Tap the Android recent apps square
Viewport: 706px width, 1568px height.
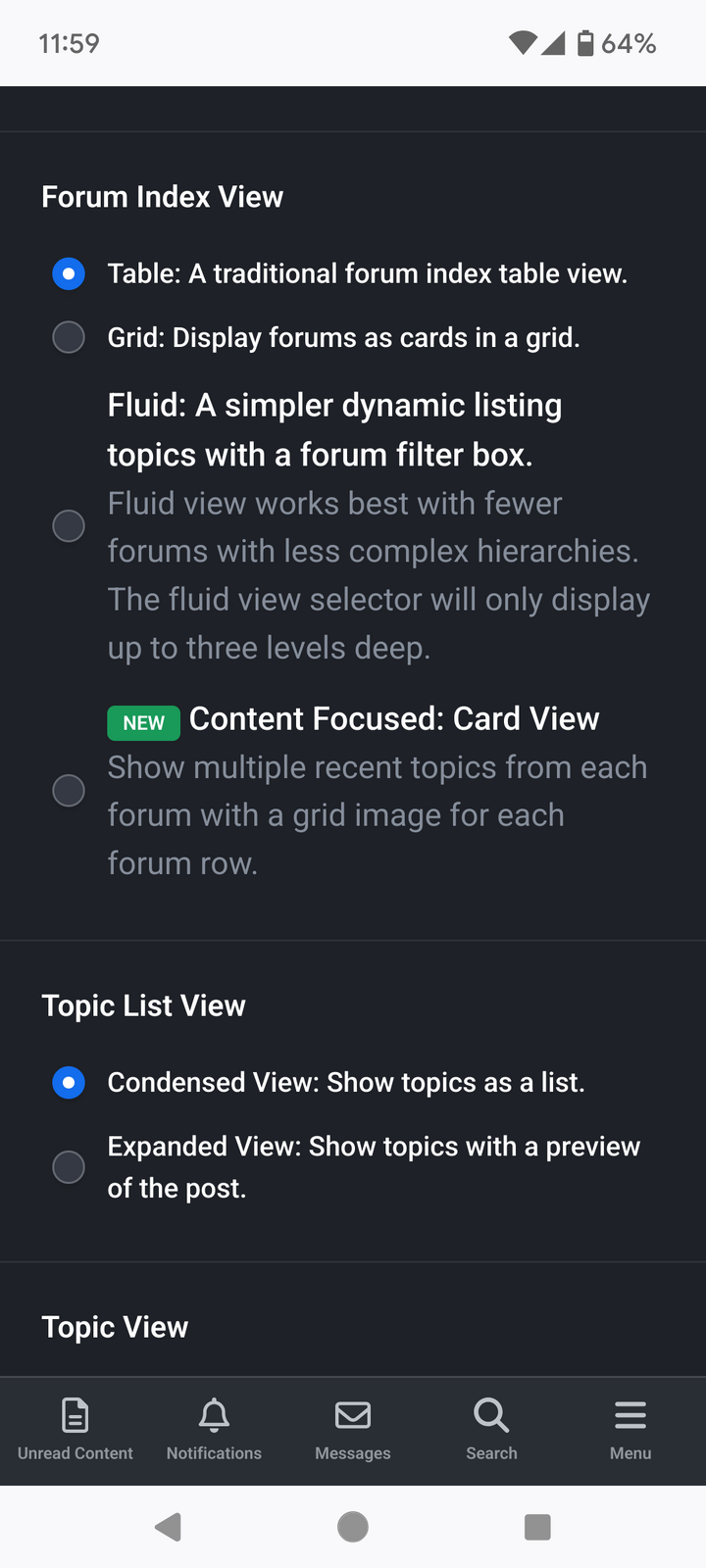click(537, 1527)
